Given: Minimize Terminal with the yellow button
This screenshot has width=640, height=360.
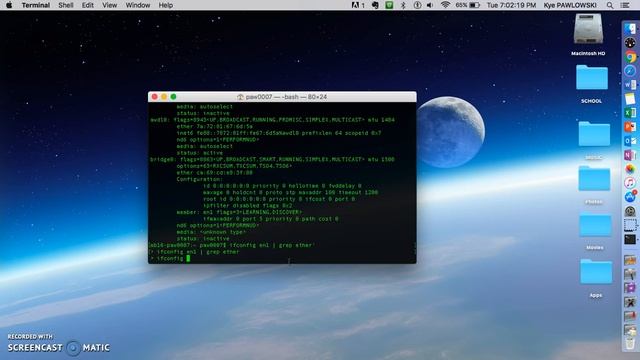Looking at the screenshot, I should tap(164, 97).
